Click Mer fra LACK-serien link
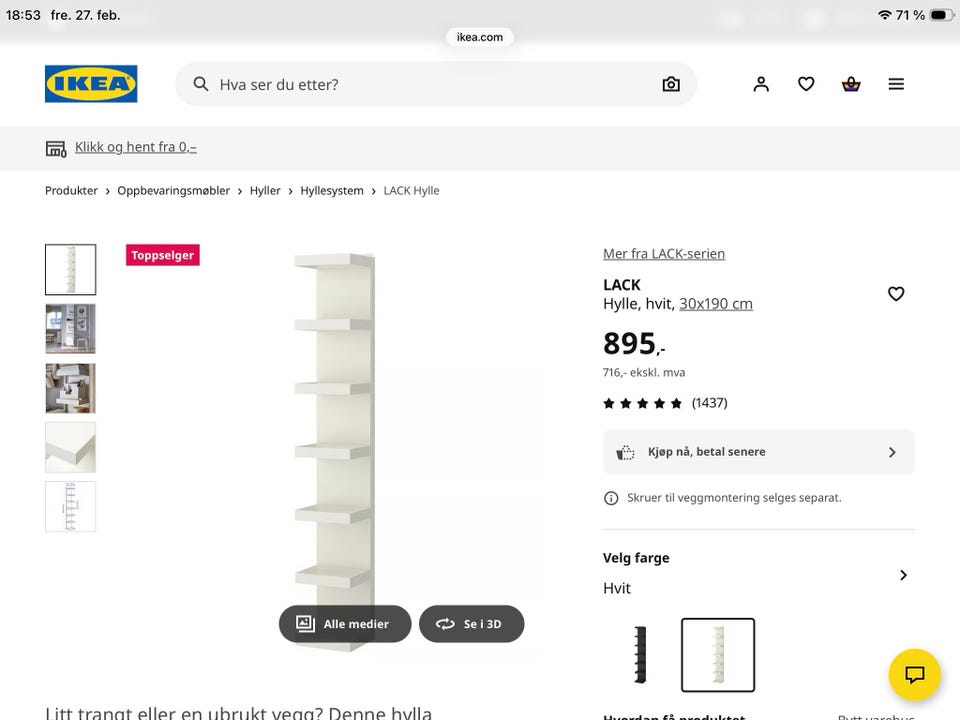The image size is (960, 720). point(663,254)
